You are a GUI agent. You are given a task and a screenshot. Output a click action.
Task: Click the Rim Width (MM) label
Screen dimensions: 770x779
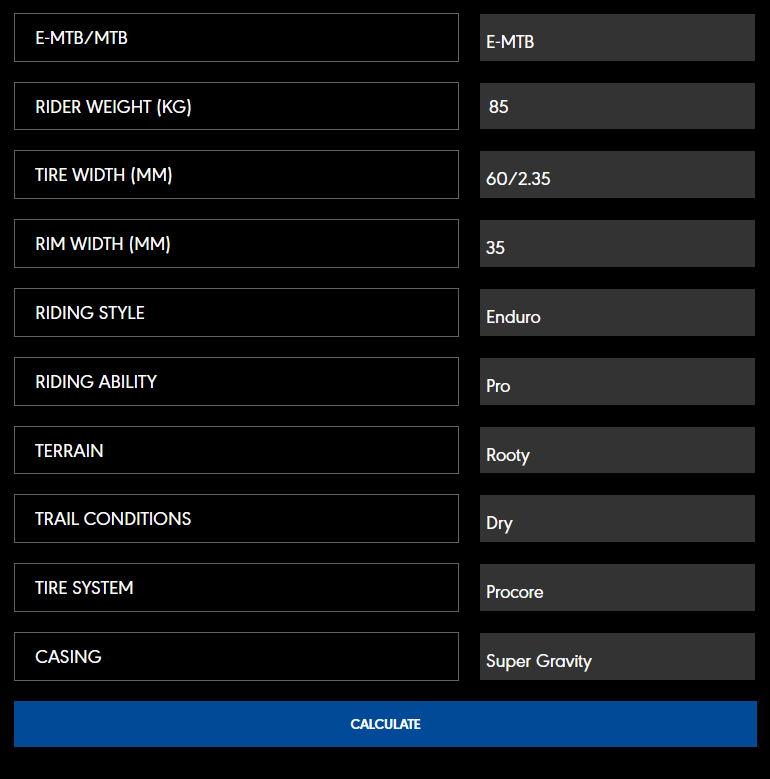pyautogui.click(x=236, y=244)
